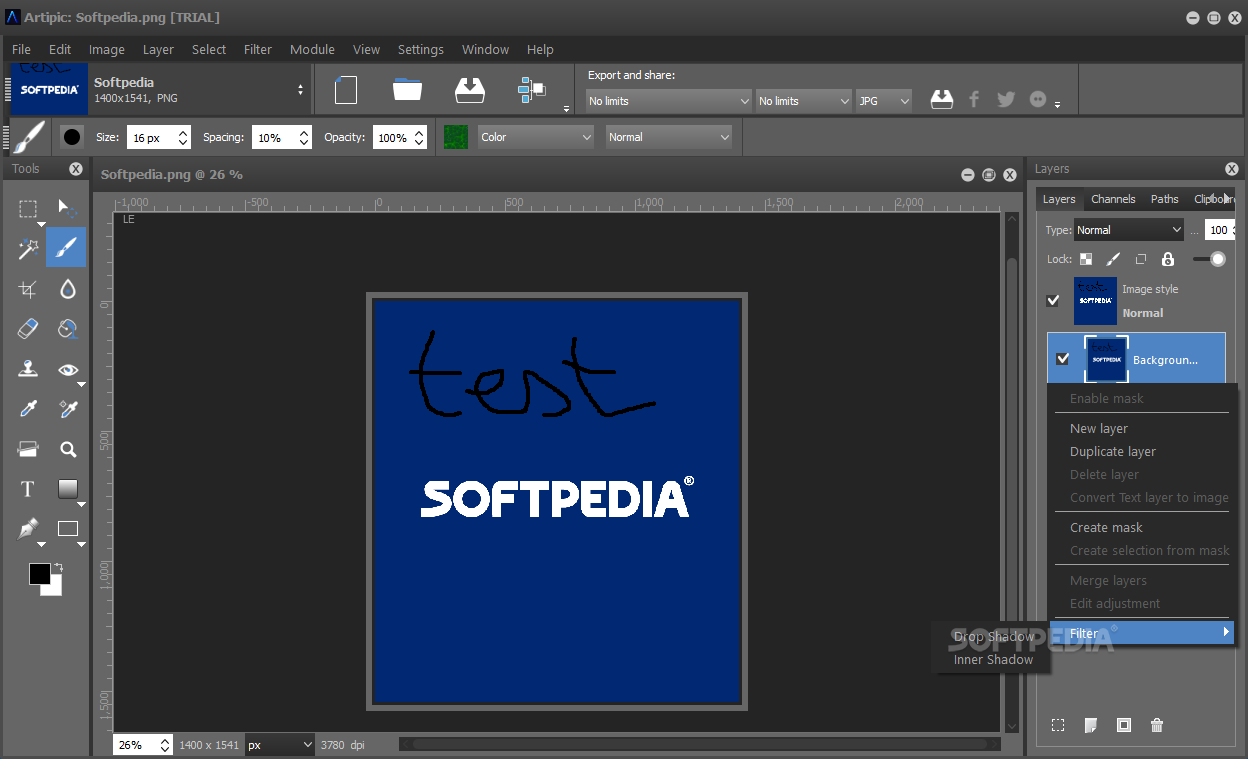Click the layer opacity slider knob
This screenshot has width=1248, height=759.
click(x=1216, y=259)
